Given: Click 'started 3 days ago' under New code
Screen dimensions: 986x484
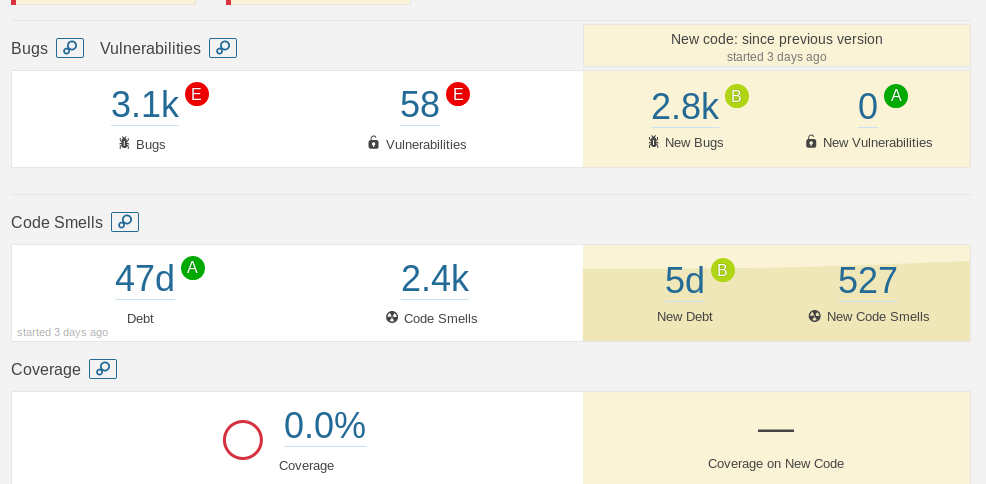Looking at the screenshot, I should (777, 57).
